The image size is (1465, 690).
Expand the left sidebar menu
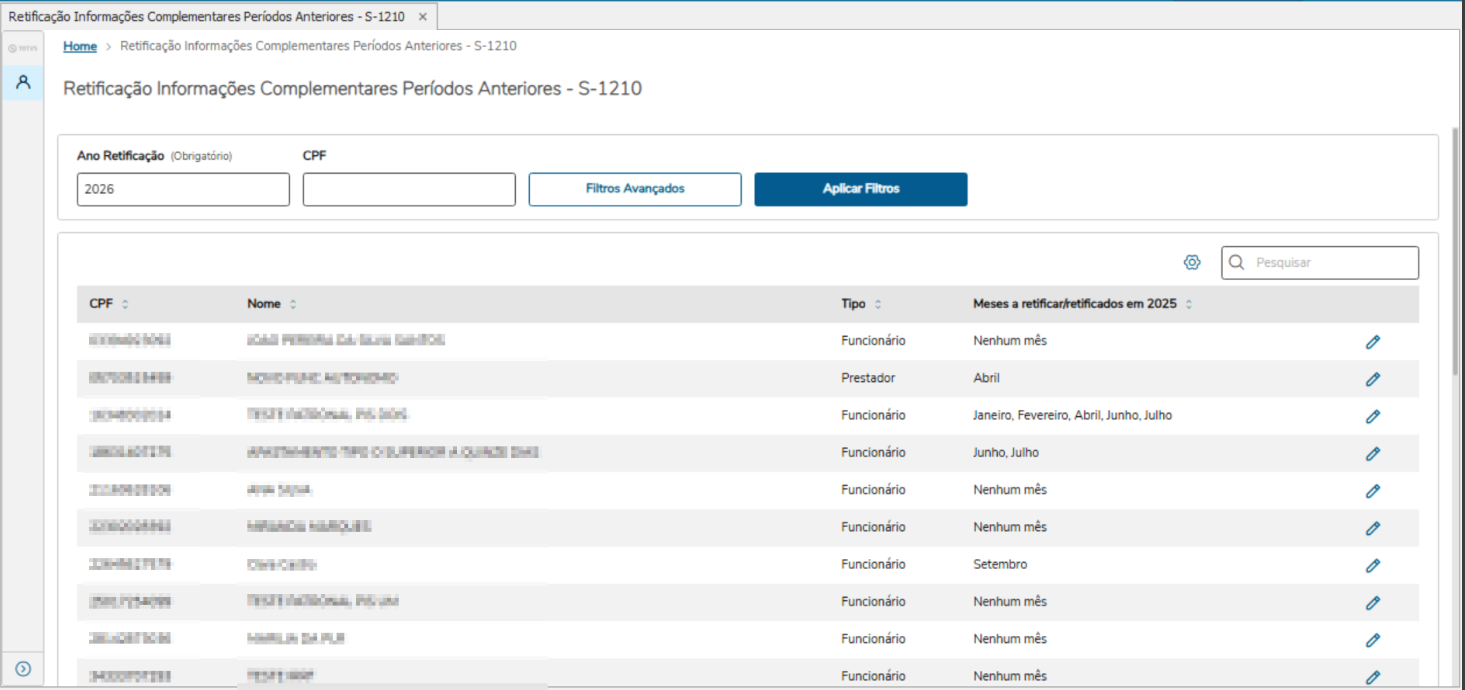[x=23, y=668]
